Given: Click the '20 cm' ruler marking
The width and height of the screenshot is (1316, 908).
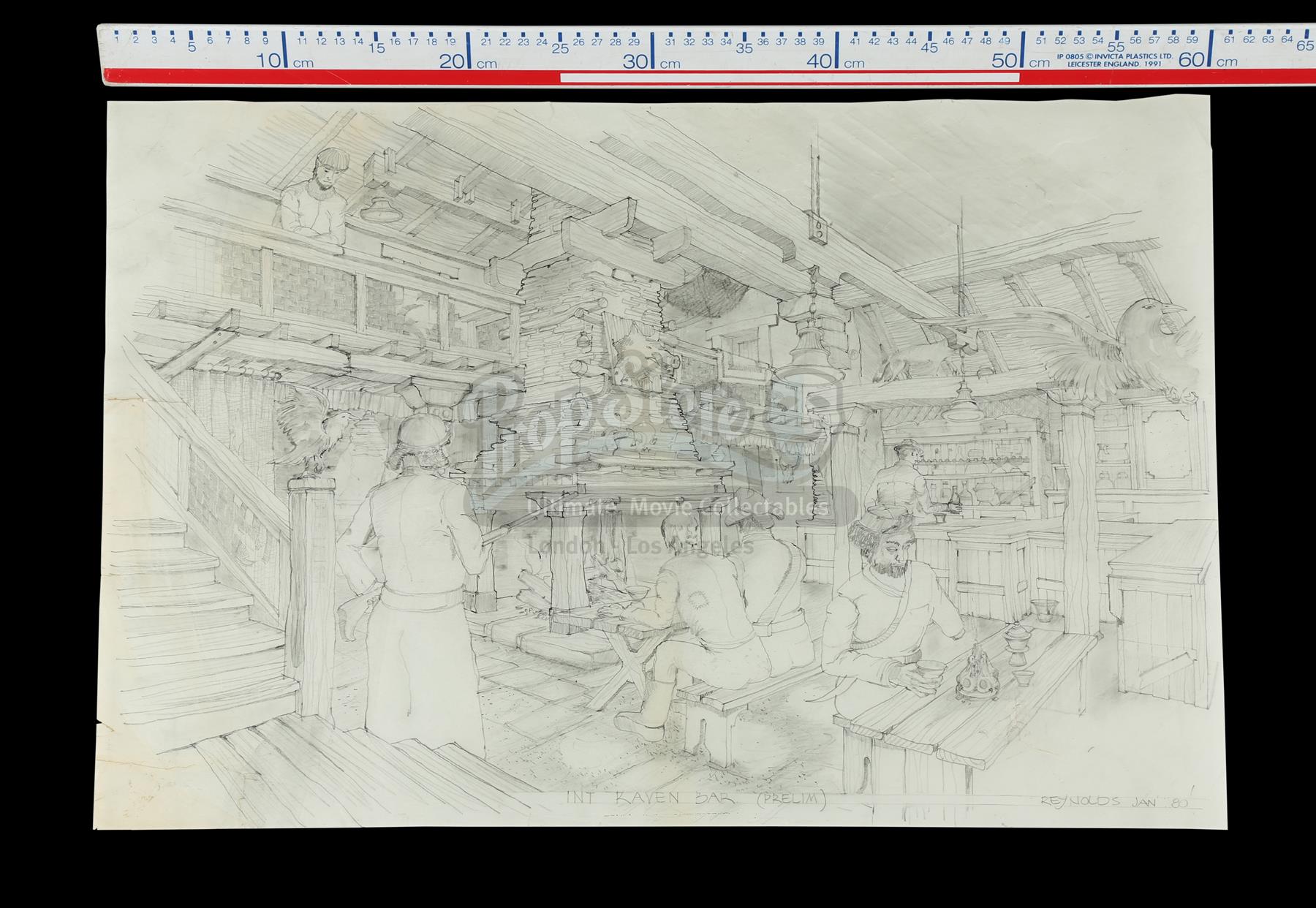Looking at the screenshot, I should (x=469, y=61).
